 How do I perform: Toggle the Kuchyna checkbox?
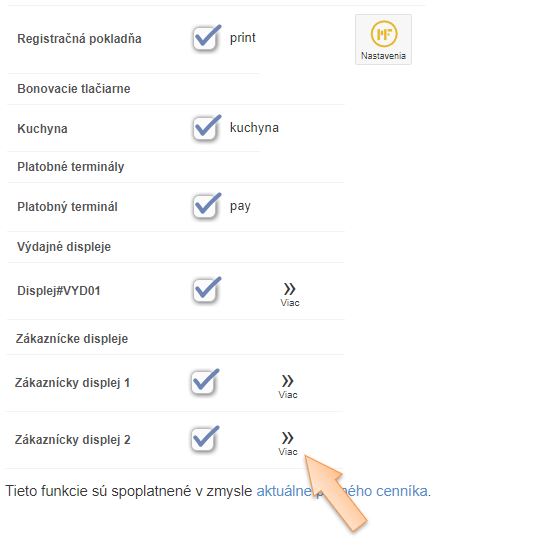point(206,128)
